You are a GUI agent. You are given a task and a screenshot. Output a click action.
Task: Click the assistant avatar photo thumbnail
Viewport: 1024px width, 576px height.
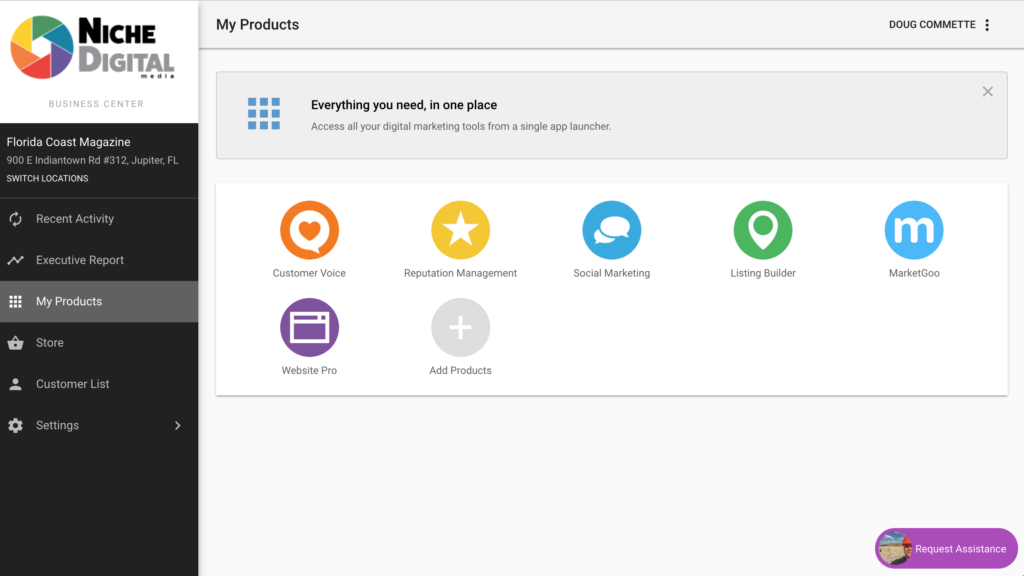pyautogui.click(x=895, y=549)
